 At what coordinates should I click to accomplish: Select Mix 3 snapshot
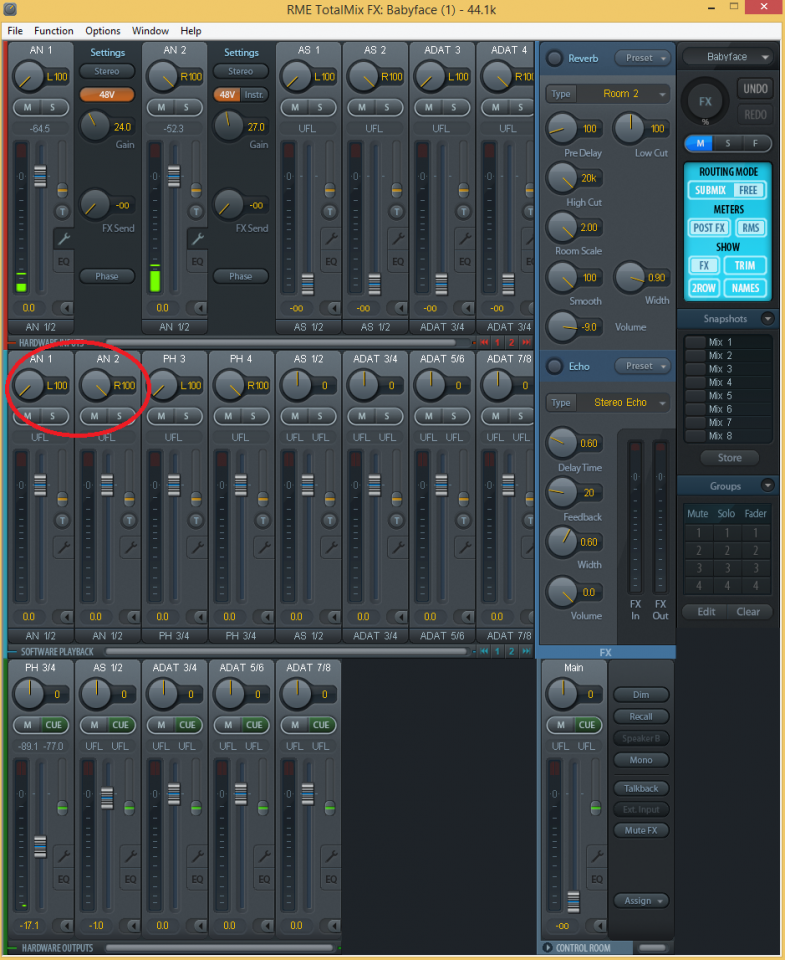point(727,369)
